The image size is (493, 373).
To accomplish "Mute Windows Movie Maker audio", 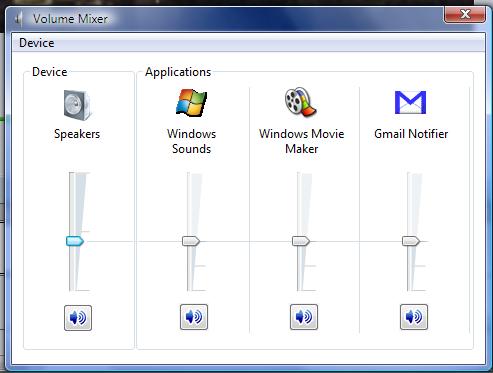I will tap(304, 317).
